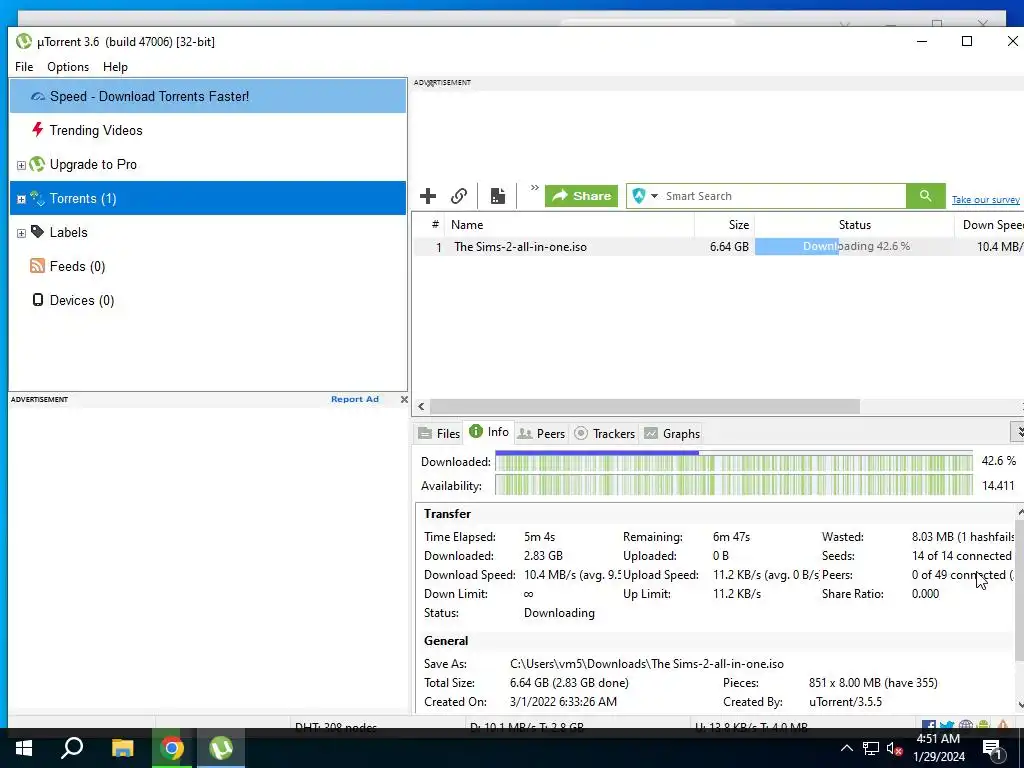Expand the Labels tree node

(x=21, y=233)
